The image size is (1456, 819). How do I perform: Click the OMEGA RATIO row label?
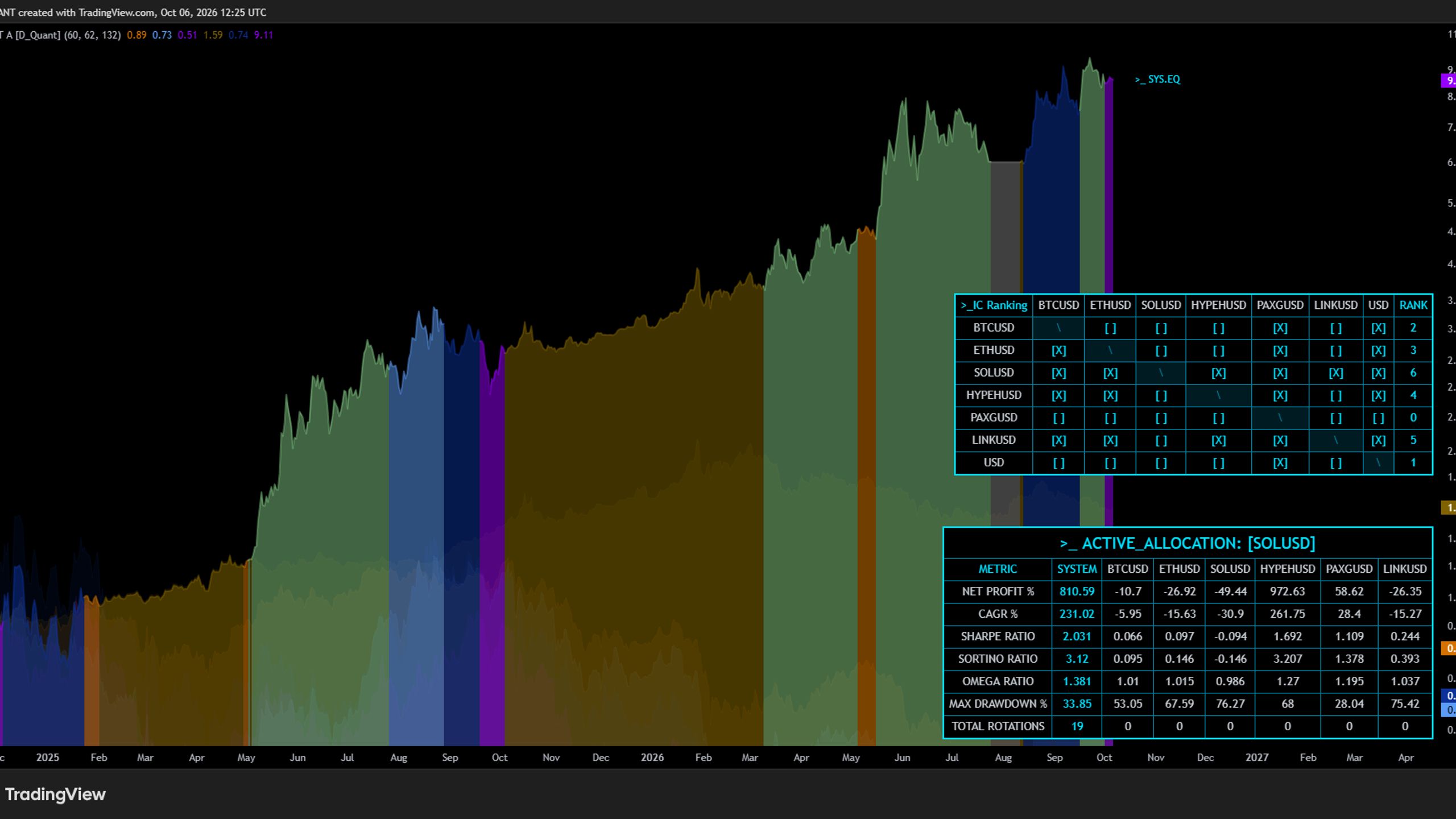point(998,681)
